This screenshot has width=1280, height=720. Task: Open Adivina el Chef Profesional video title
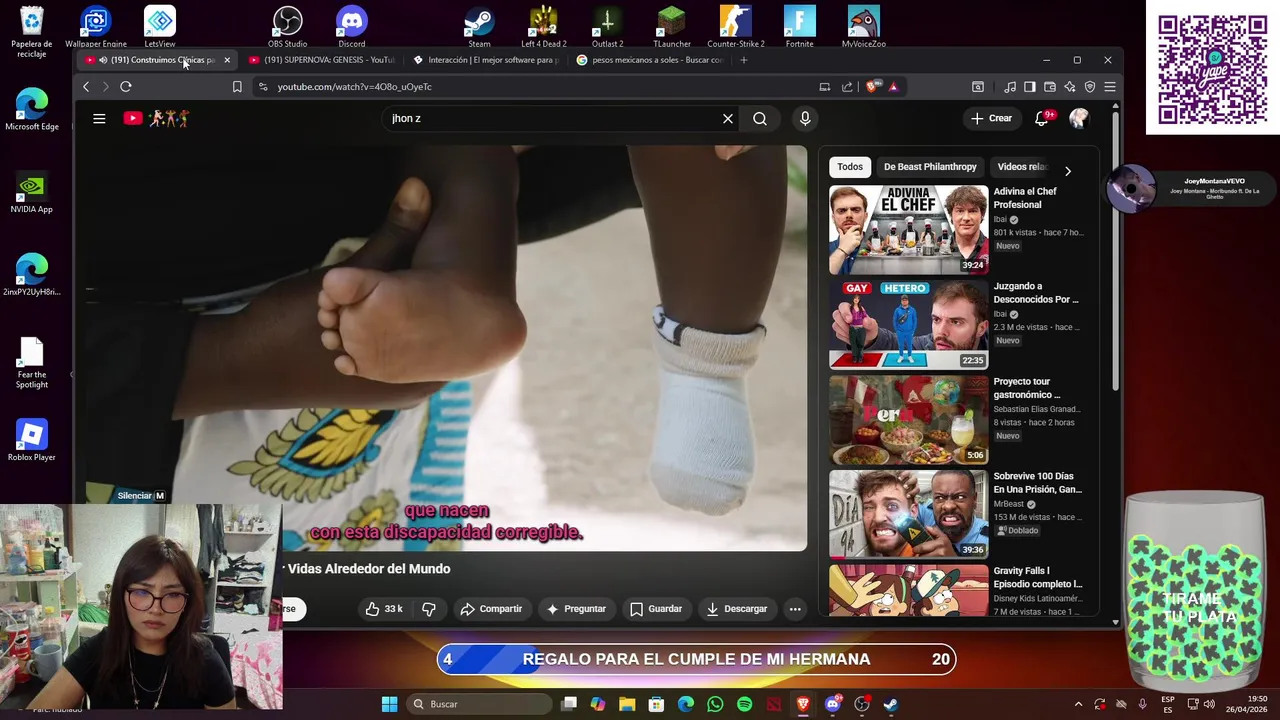(x=1025, y=198)
